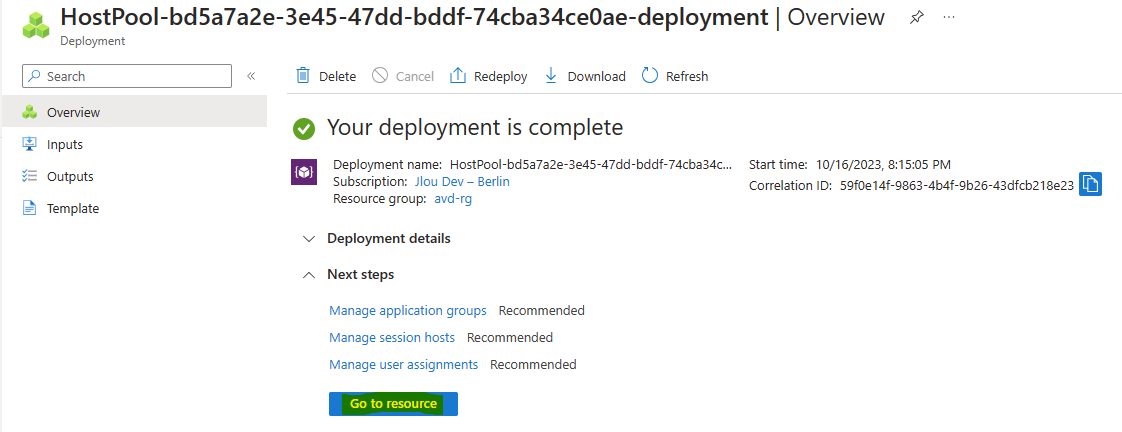The width and height of the screenshot is (1122, 432).
Task: Click the Download arrow icon
Action: click(551, 76)
